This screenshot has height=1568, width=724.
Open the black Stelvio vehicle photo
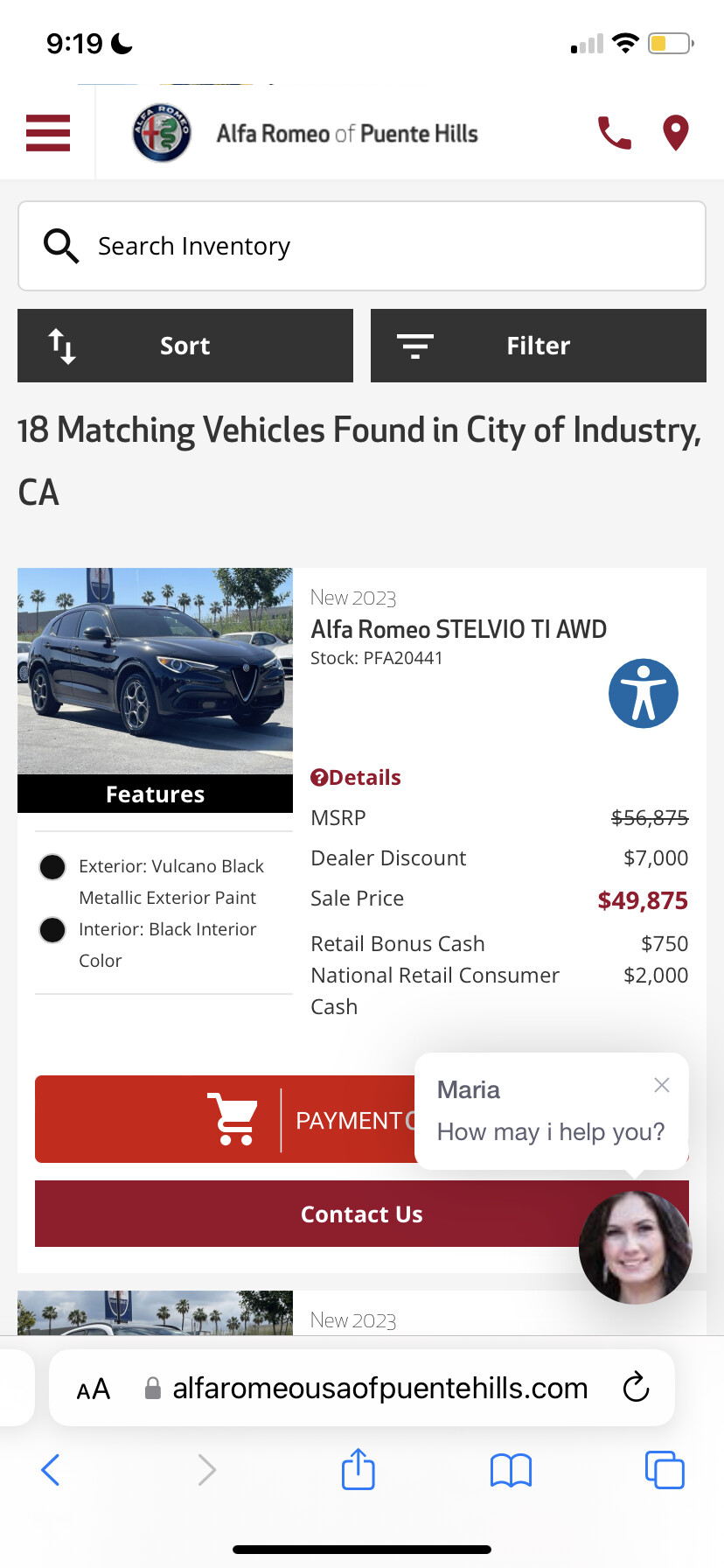pos(155,671)
